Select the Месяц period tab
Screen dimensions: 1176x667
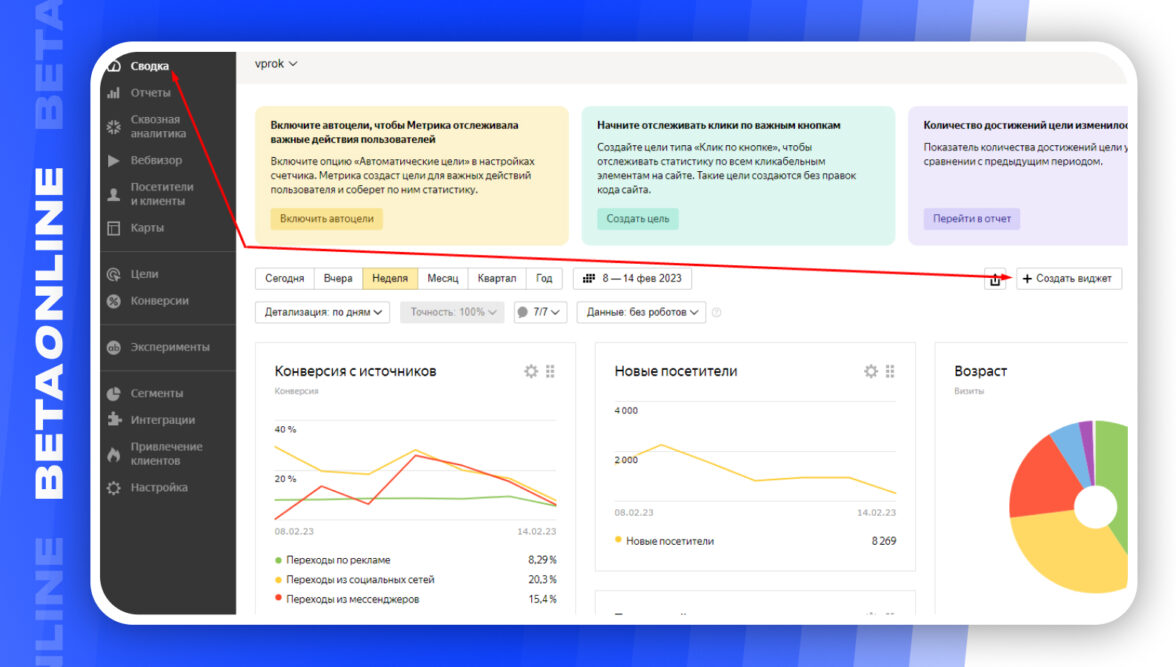[x=442, y=278]
